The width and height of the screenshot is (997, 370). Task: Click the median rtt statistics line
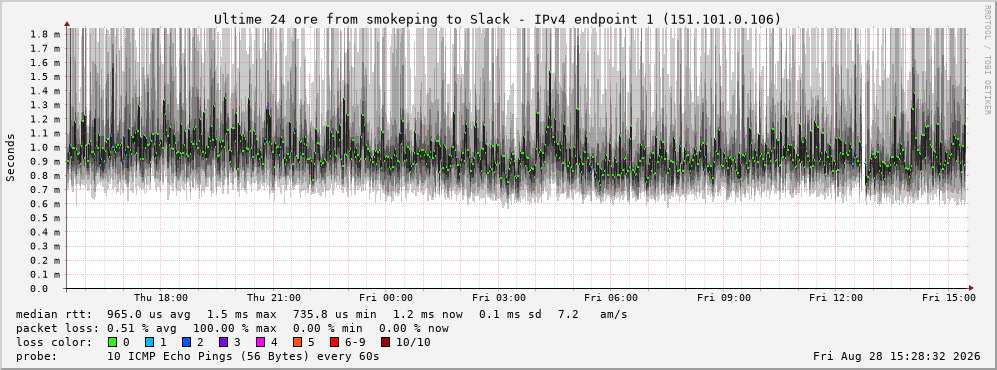point(322,315)
